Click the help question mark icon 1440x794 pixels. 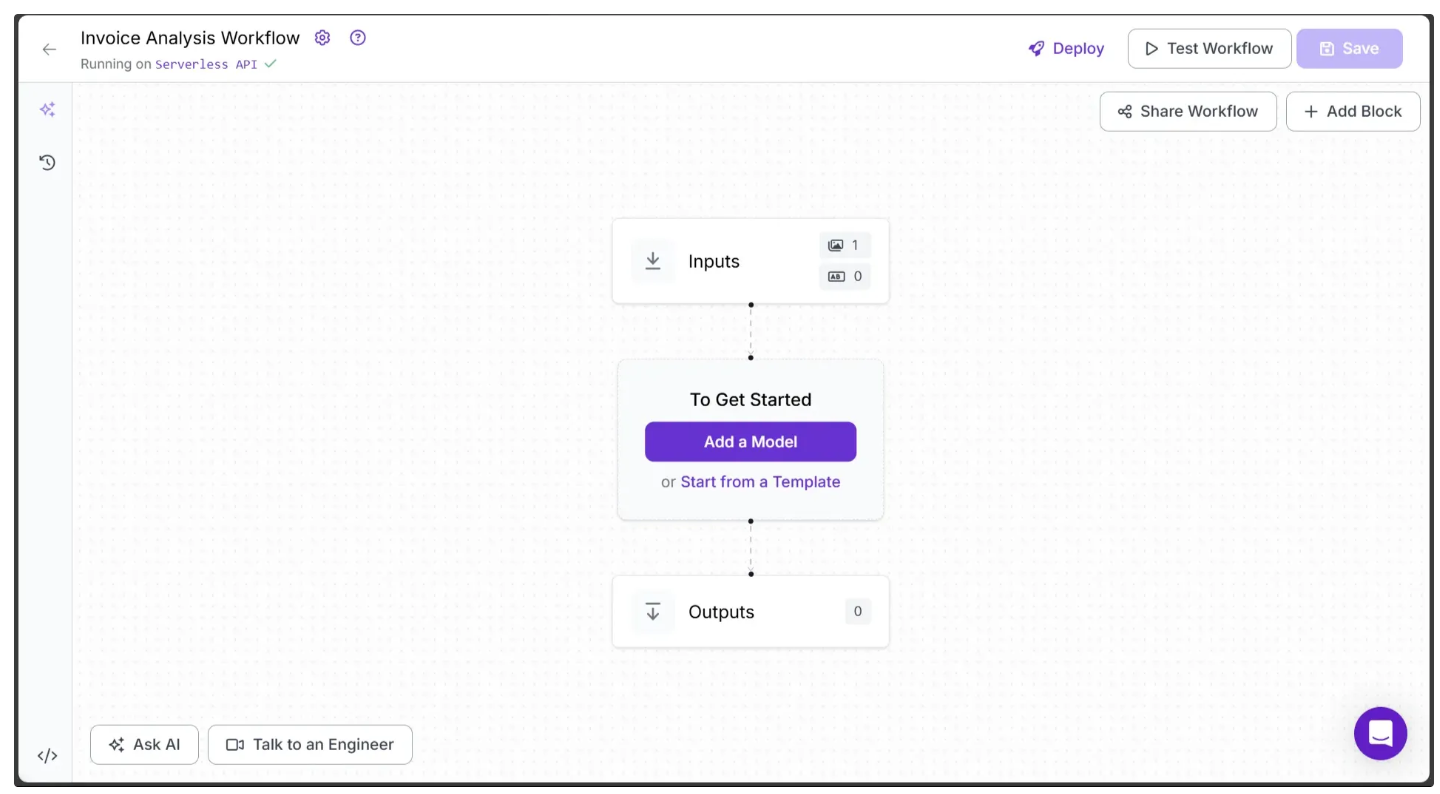pos(358,38)
